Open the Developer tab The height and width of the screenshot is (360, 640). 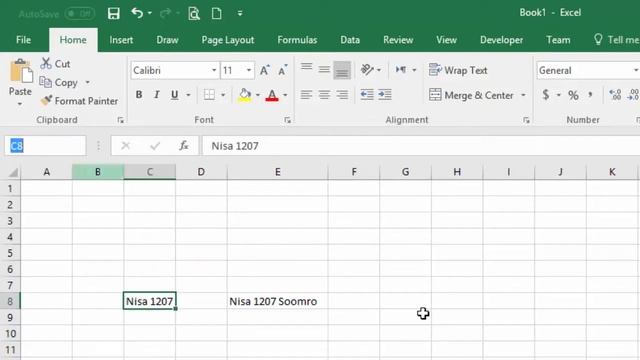502,40
